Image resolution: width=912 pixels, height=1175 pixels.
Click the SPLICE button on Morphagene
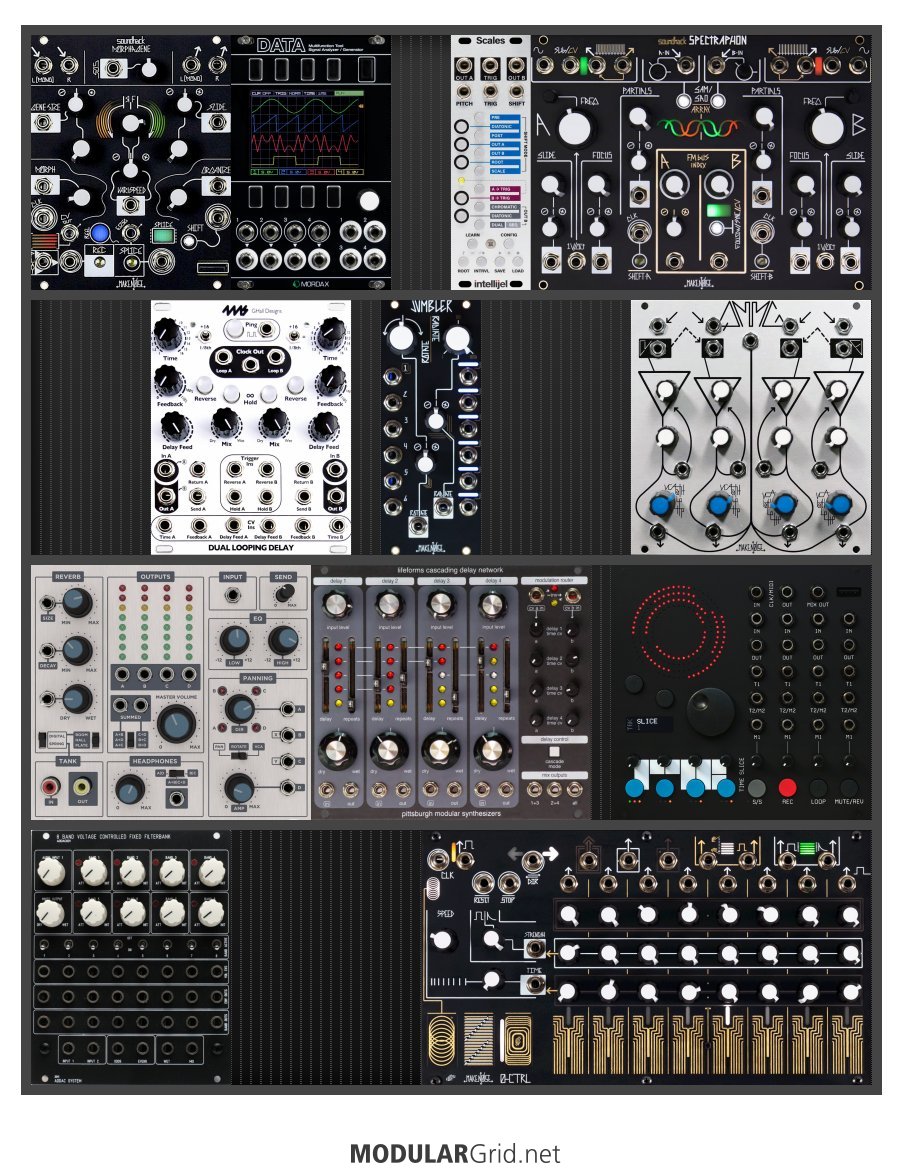coord(132,262)
